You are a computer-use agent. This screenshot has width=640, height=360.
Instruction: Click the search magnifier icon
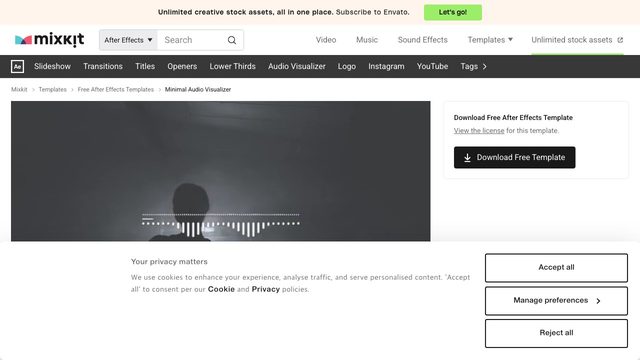pos(232,40)
